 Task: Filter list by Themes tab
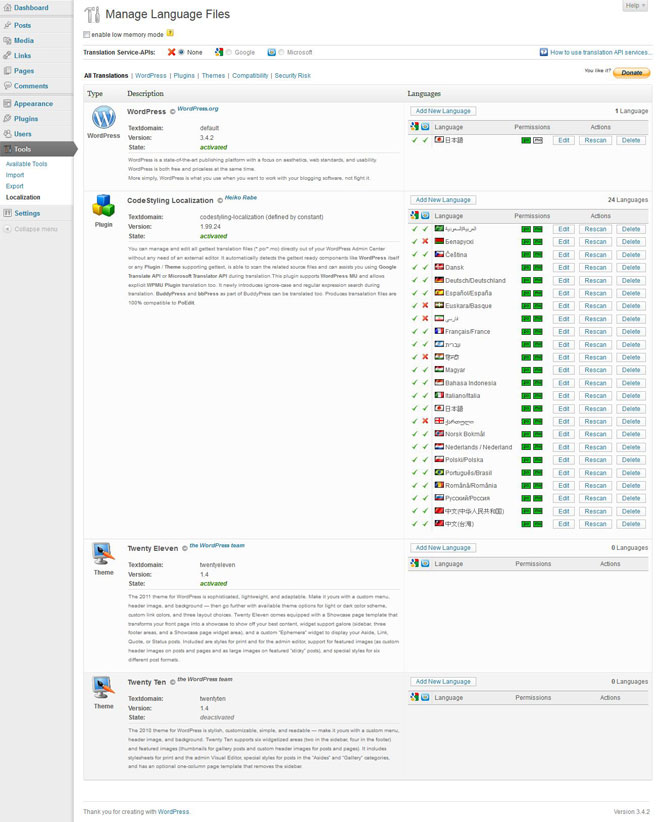(213, 76)
